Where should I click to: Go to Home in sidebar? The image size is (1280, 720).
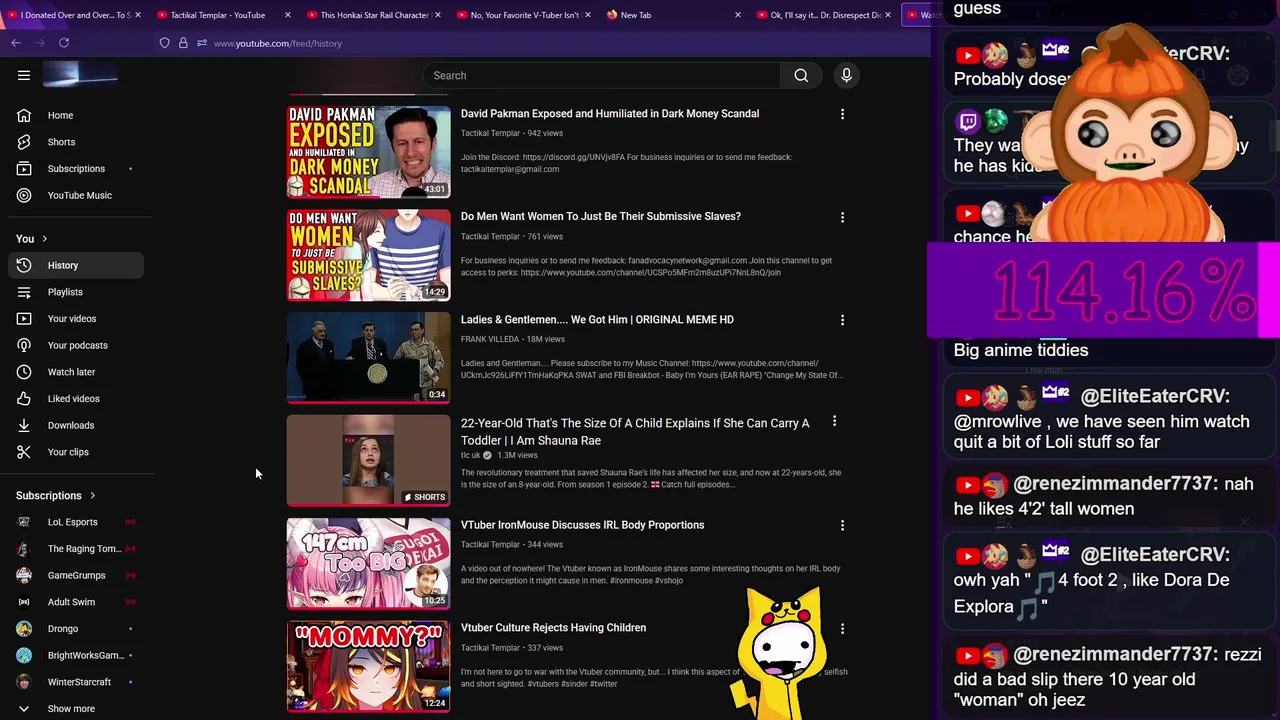(x=76, y=115)
